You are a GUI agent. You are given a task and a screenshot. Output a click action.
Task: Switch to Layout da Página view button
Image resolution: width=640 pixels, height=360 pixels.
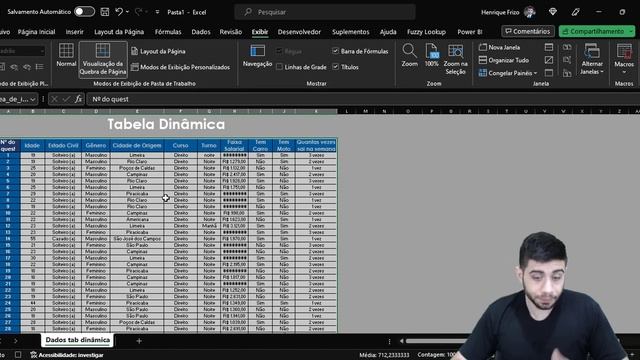[x=158, y=51]
